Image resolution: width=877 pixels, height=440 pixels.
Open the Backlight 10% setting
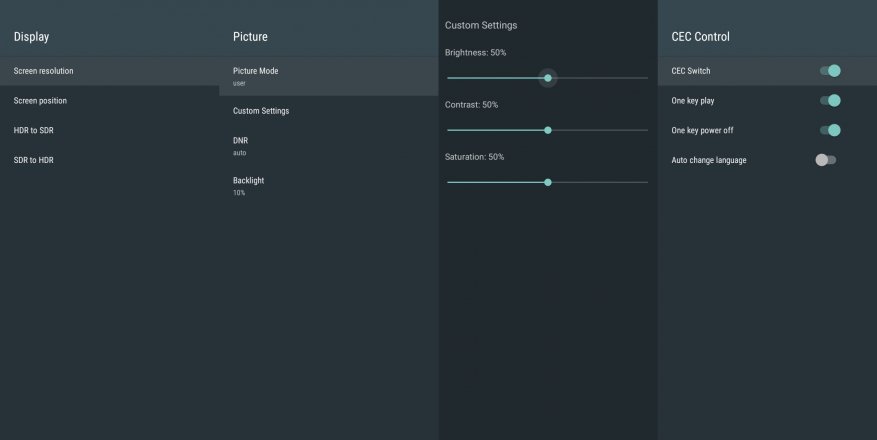pyautogui.click(x=248, y=185)
